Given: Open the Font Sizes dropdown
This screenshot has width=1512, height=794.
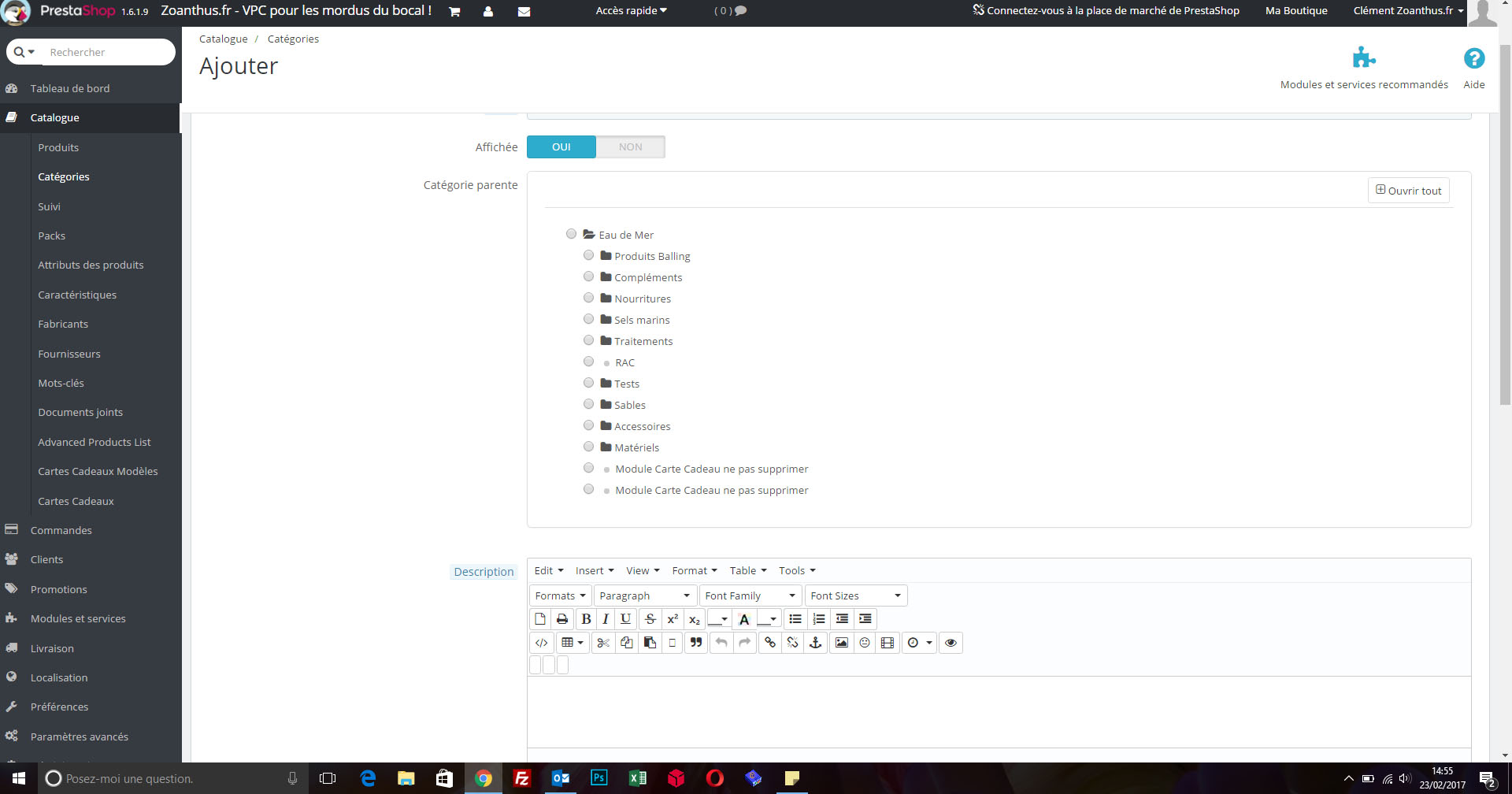Looking at the screenshot, I should 856,595.
